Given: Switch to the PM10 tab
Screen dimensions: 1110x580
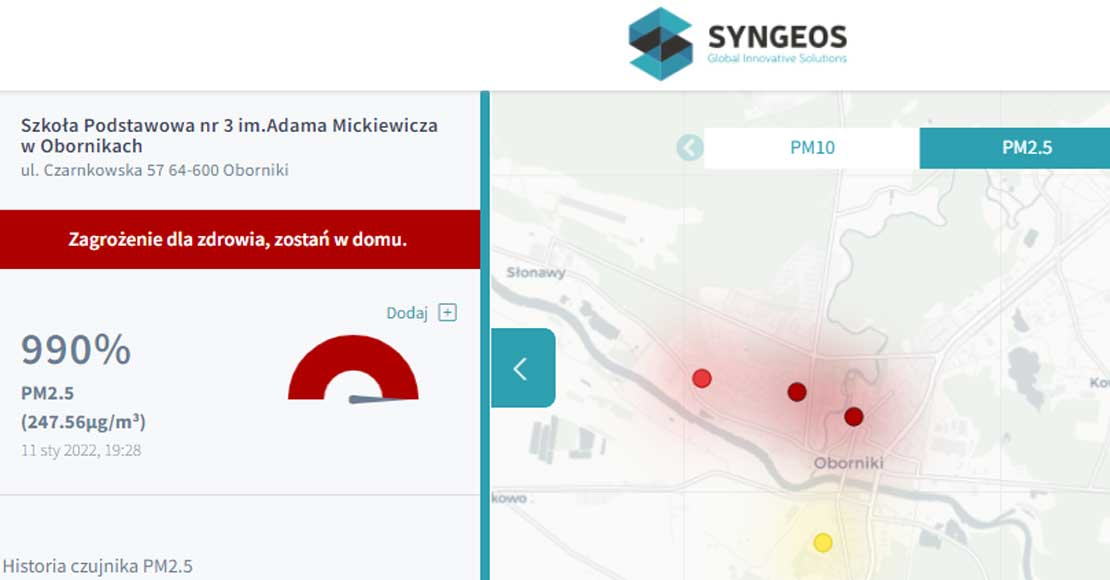Looking at the screenshot, I should (x=812, y=146).
